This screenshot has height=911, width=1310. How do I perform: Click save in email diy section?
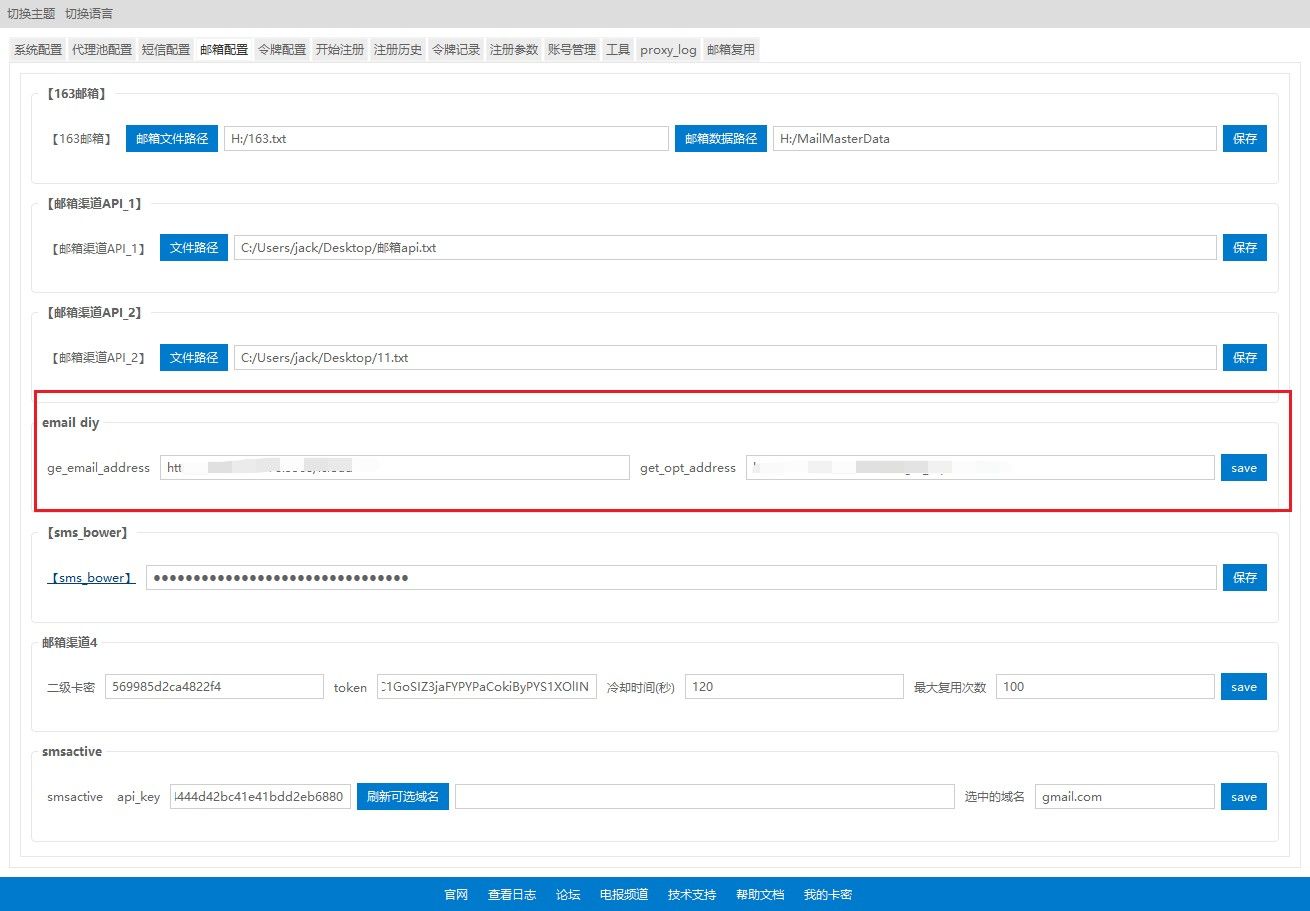click(x=1243, y=468)
